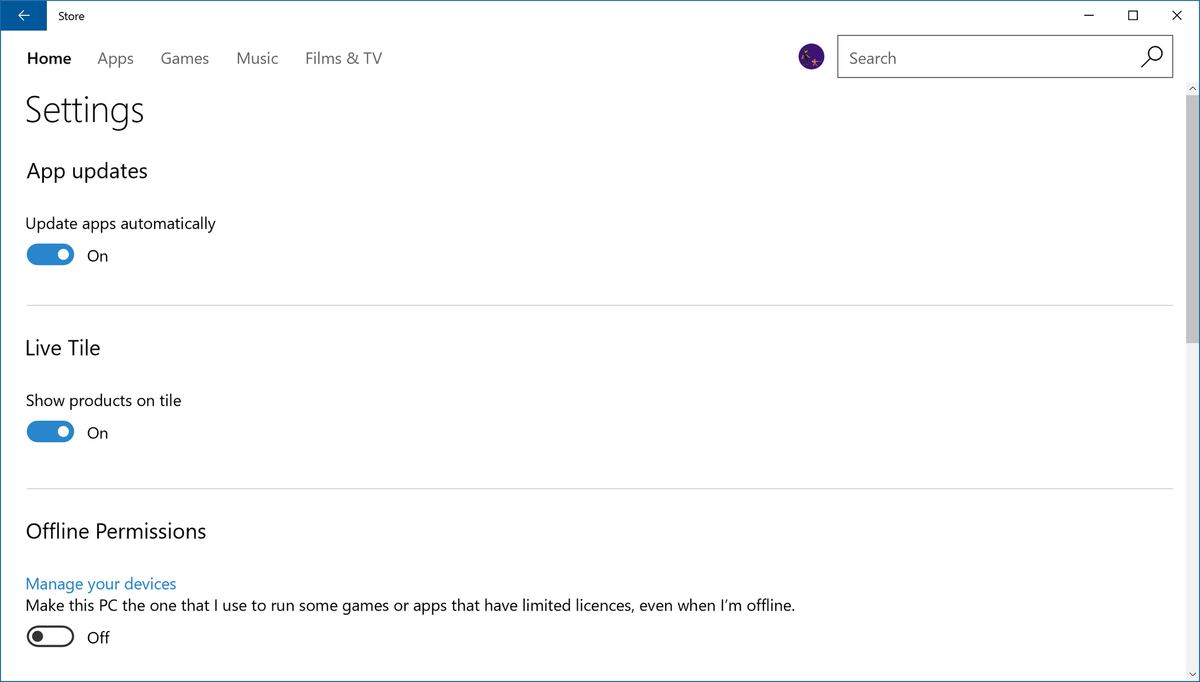Enable the Offline Permissions toggle

point(50,636)
